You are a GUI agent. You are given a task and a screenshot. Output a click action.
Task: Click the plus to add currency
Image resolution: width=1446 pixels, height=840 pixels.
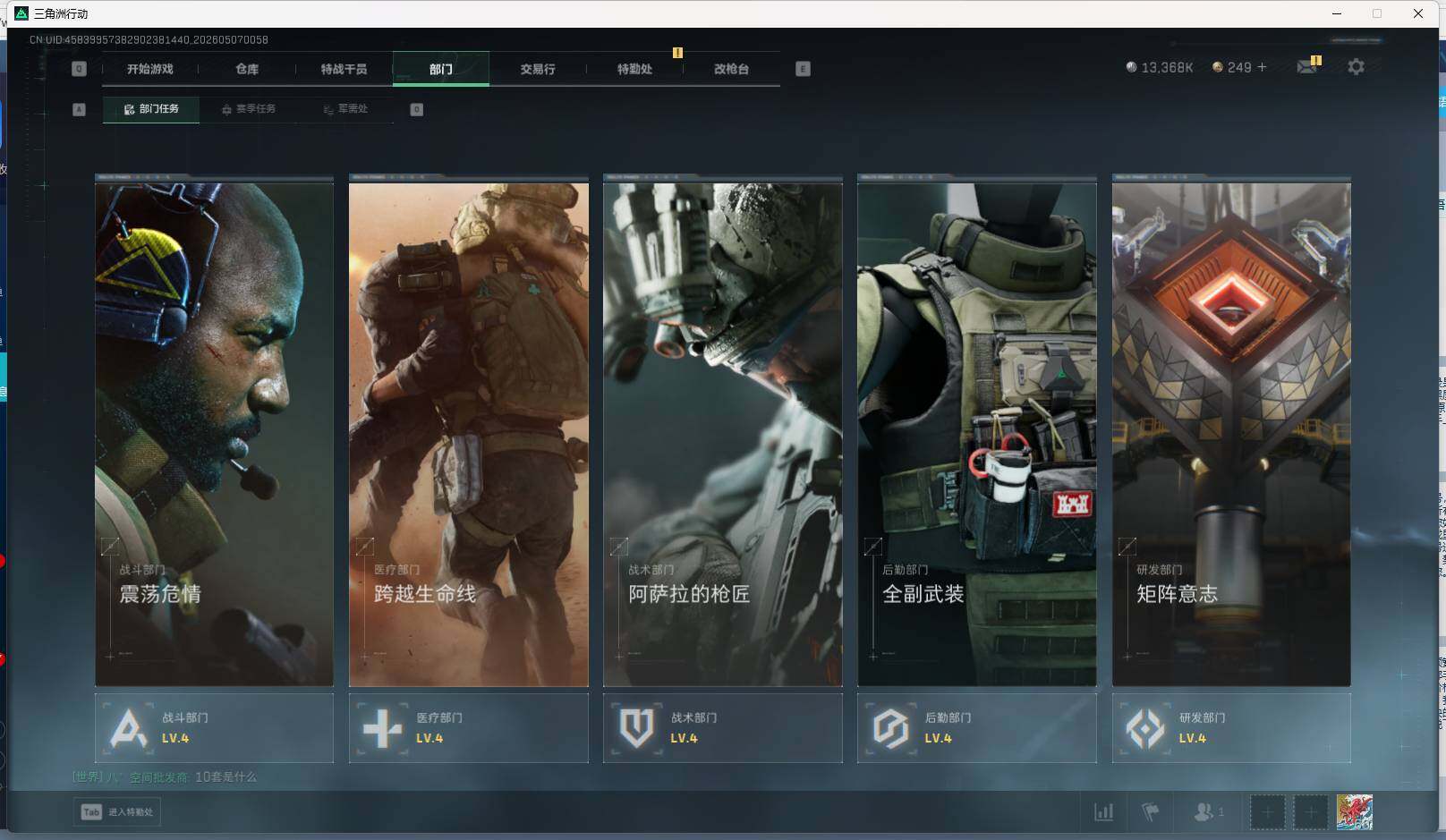coord(1262,67)
